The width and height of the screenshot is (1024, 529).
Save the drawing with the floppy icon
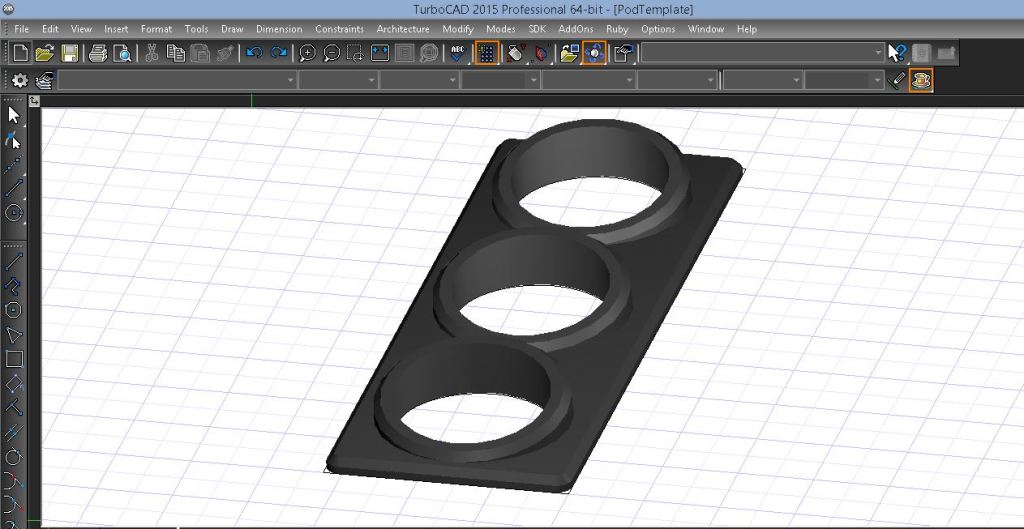click(69, 53)
